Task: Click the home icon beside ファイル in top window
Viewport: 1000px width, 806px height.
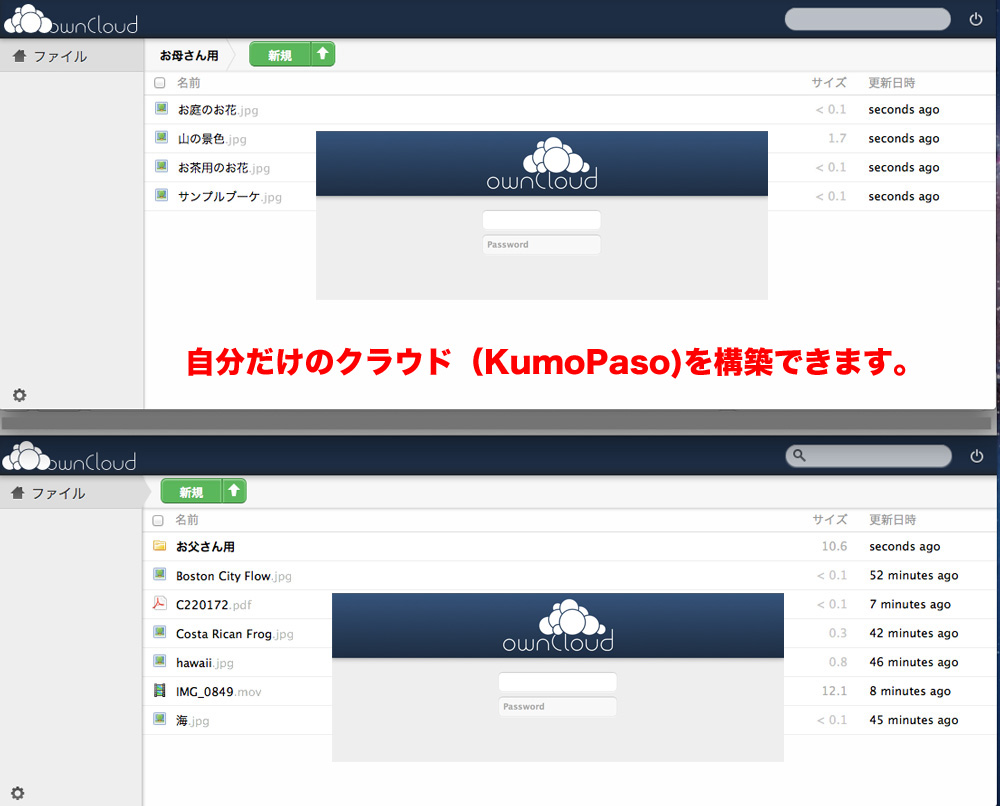Action: pos(19,56)
